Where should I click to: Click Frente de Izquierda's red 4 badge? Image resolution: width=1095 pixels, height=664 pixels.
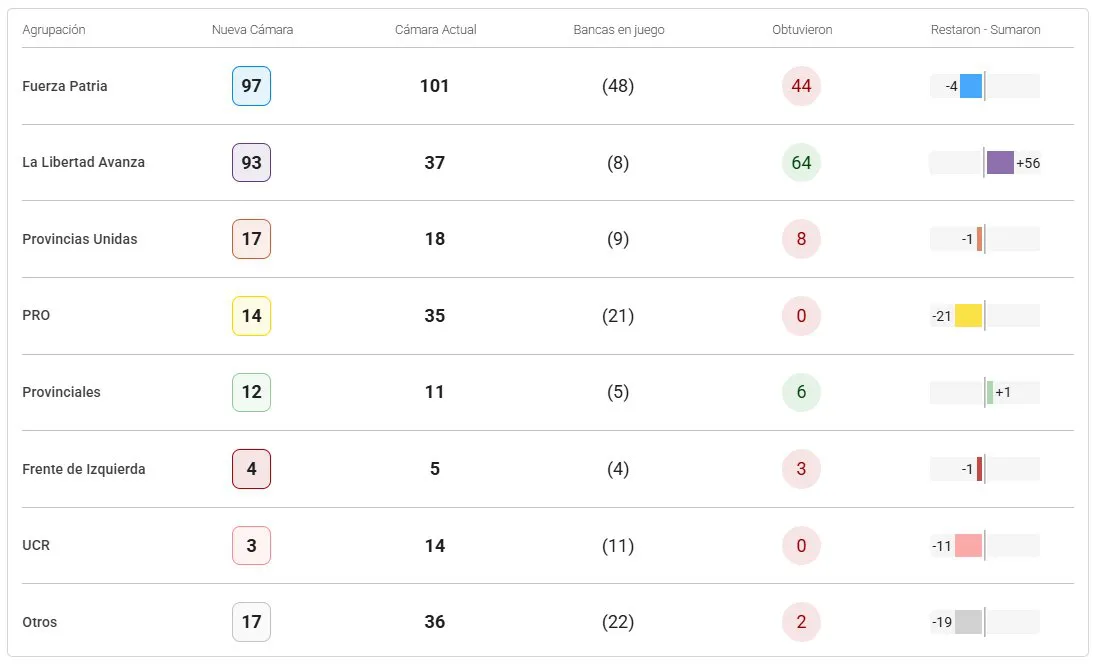(251, 469)
